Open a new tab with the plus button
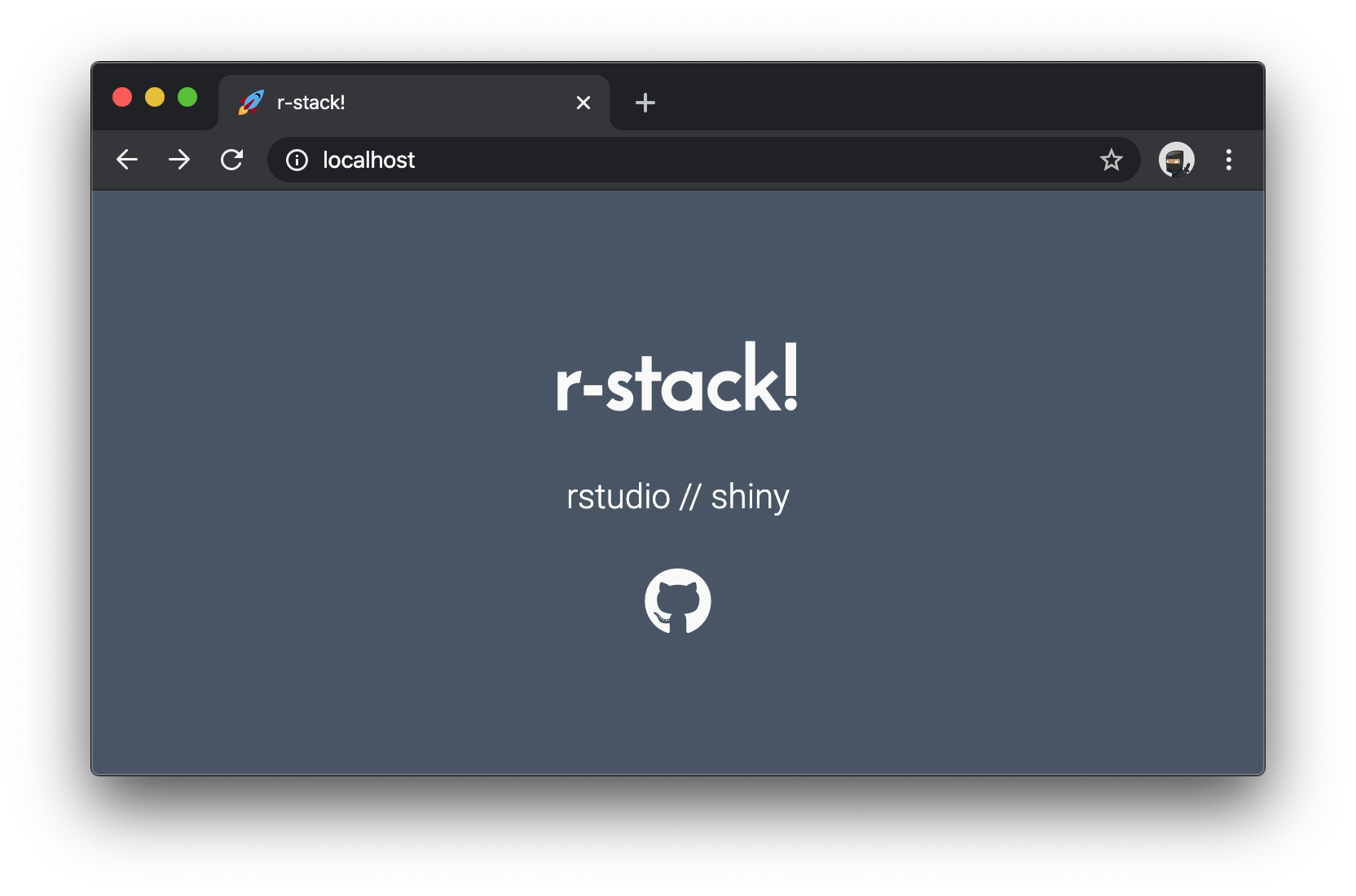Image resolution: width=1356 pixels, height=896 pixels. [x=645, y=103]
